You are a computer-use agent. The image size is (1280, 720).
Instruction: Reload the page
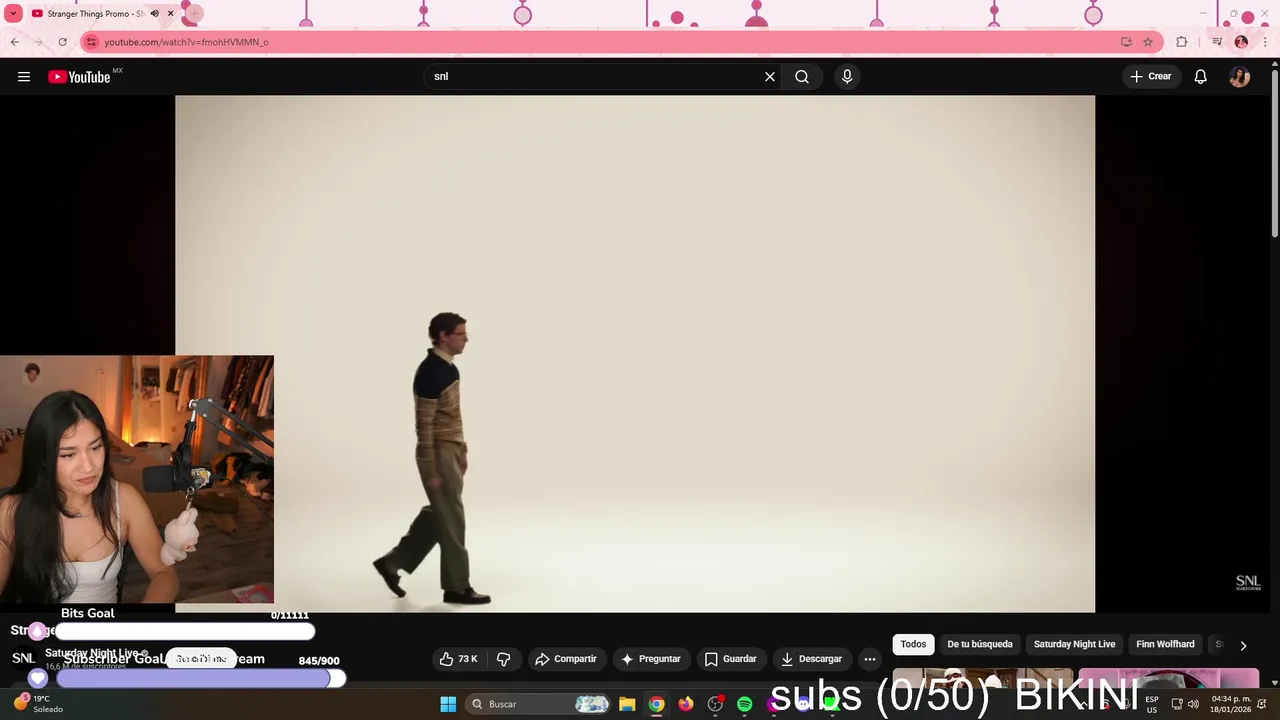[x=62, y=42]
